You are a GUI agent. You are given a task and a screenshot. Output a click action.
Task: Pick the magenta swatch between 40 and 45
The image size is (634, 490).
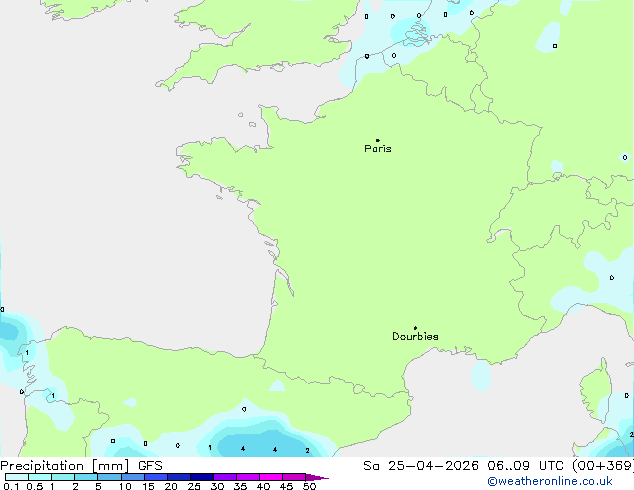pyautogui.click(x=271, y=477)
